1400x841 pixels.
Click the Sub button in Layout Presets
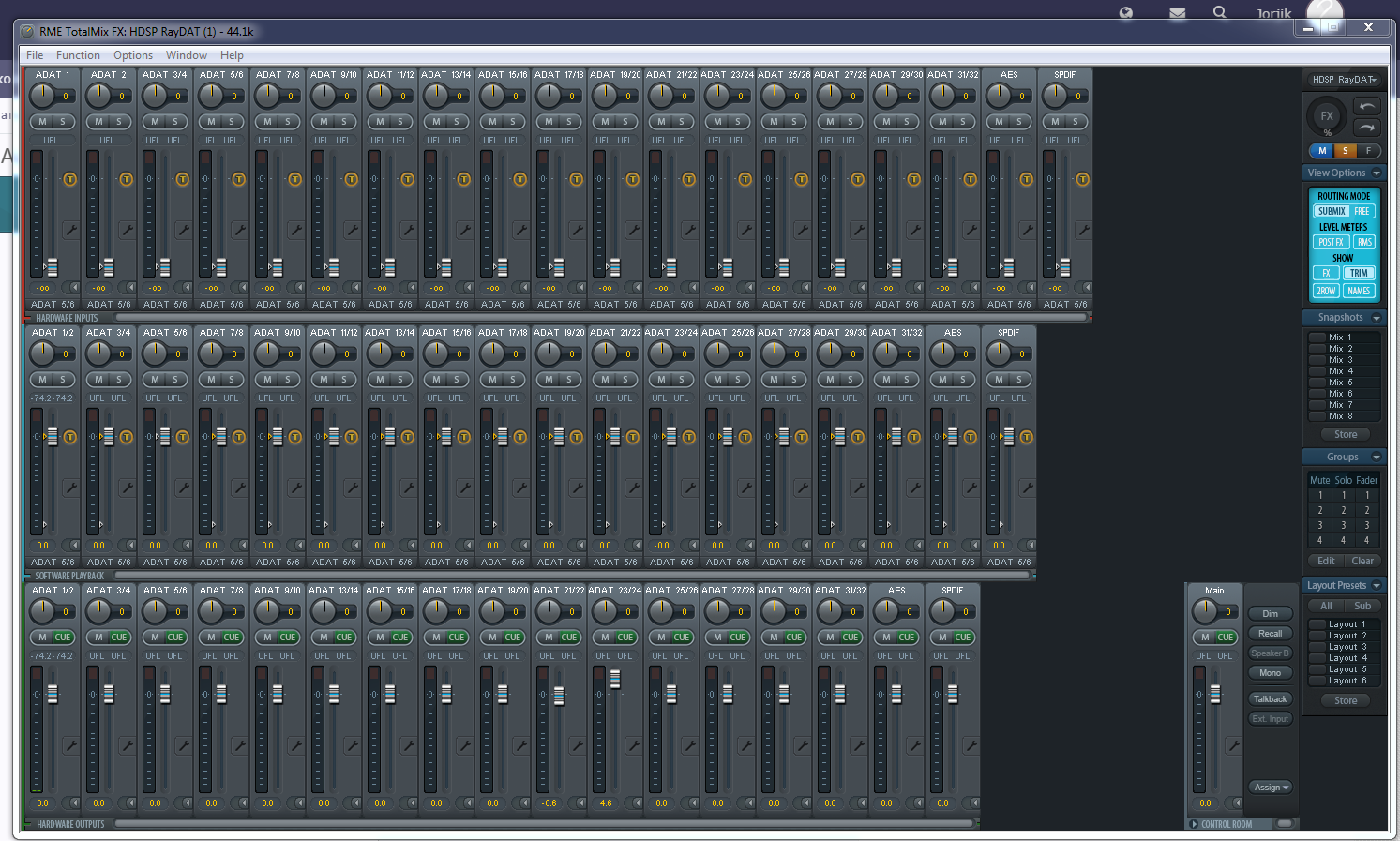1362,607
